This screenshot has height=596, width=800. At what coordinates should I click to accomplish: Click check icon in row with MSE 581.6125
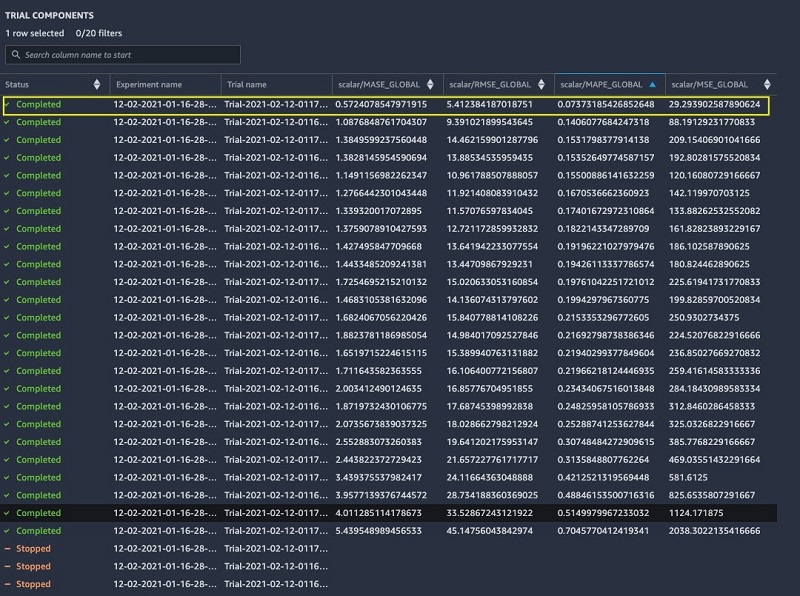click(7, 478)
